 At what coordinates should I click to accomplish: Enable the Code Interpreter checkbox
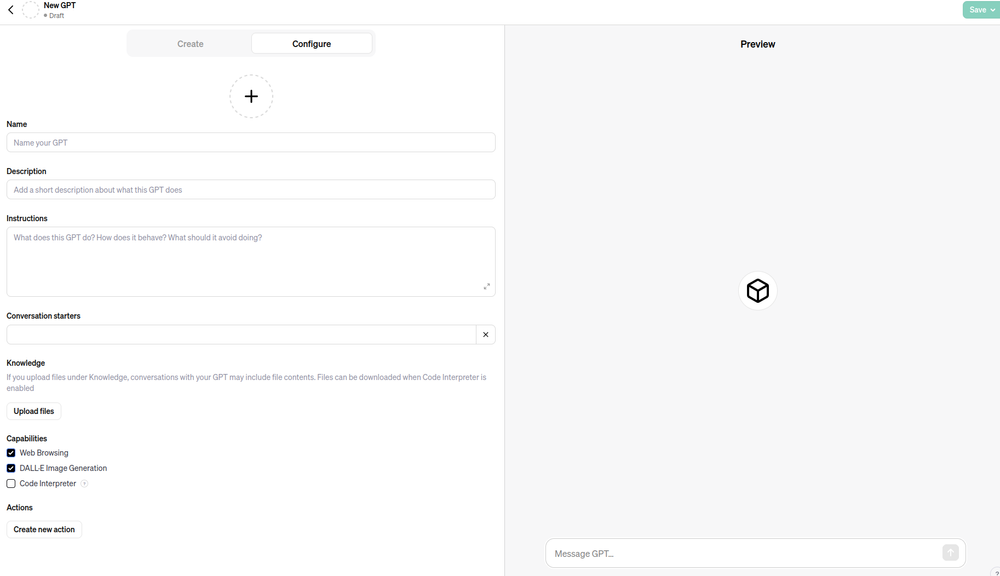11,484
